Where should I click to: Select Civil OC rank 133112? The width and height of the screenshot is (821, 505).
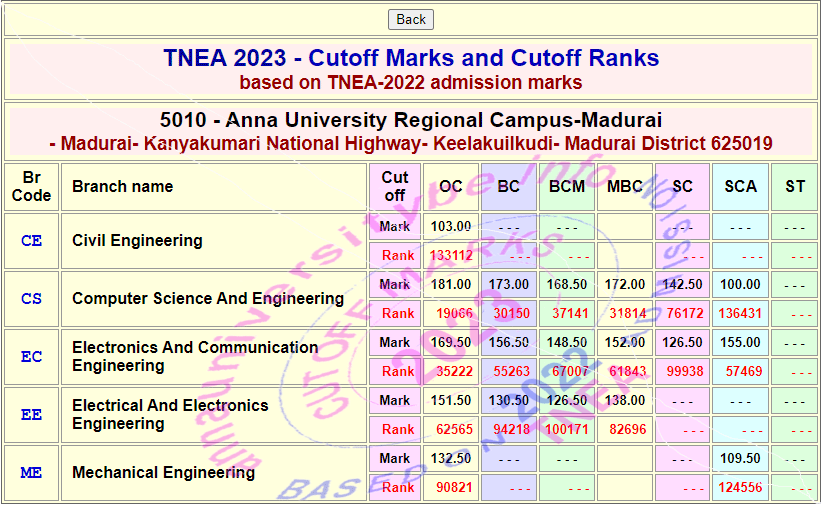click(x=451, y=255)
